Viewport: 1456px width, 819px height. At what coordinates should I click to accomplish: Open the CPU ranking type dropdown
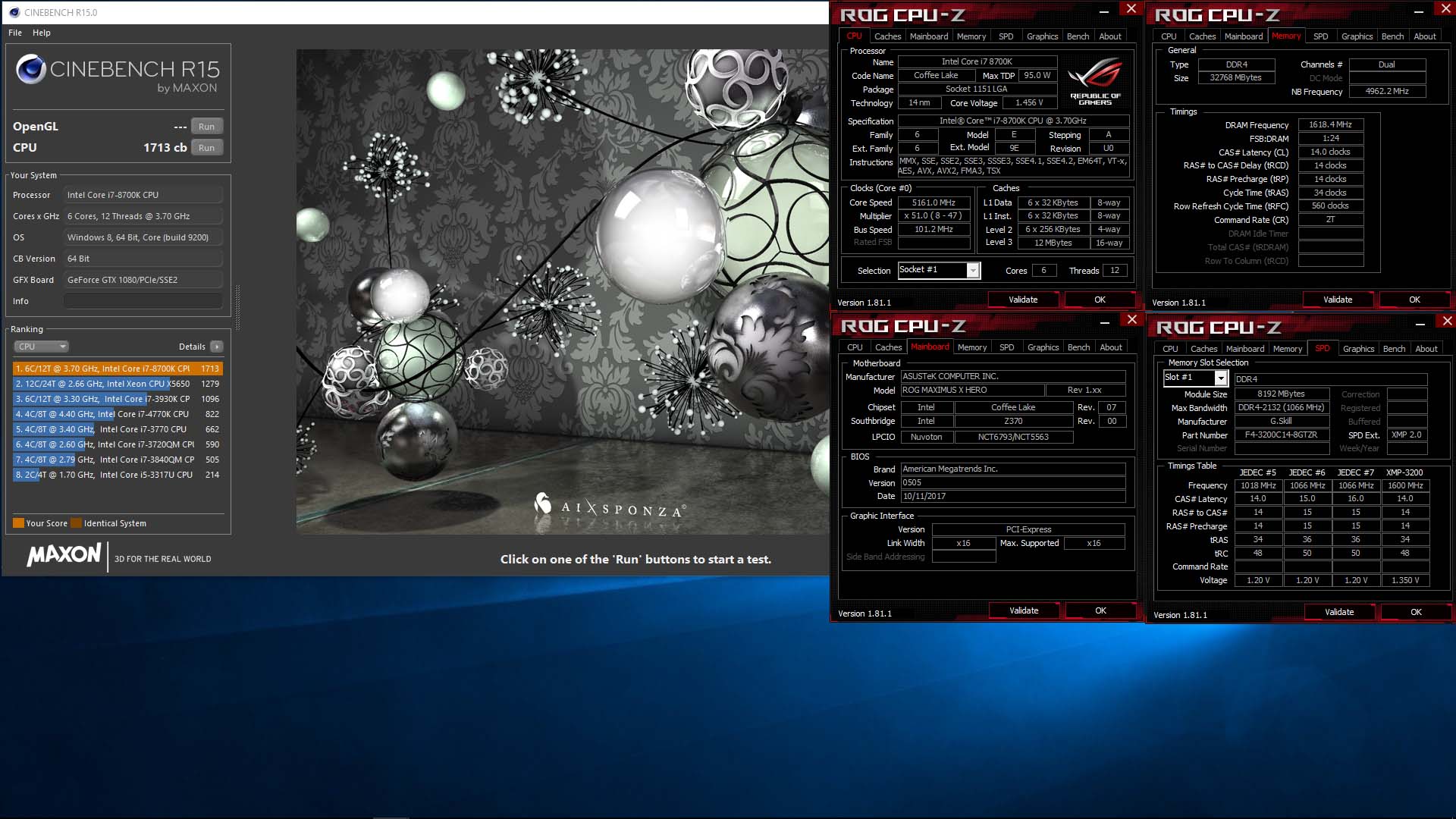(42, 347)
